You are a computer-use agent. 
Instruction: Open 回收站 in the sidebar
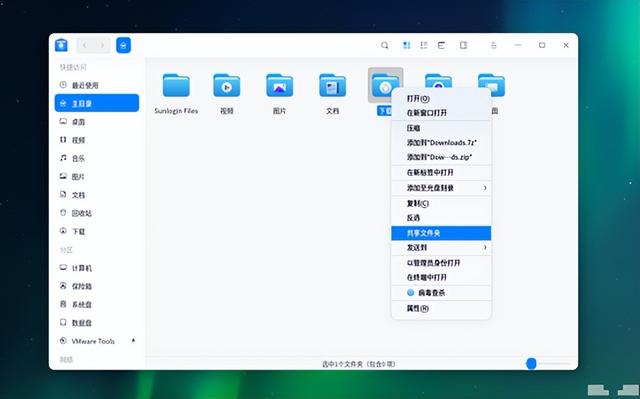tap(97, 213)
